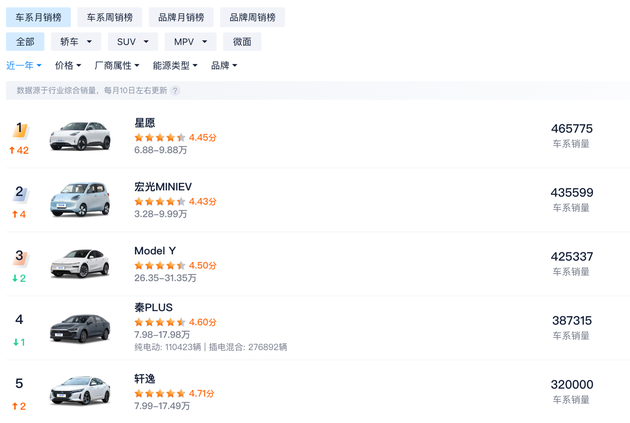Click the rank 3 medal badge

(x=20, y=256)
